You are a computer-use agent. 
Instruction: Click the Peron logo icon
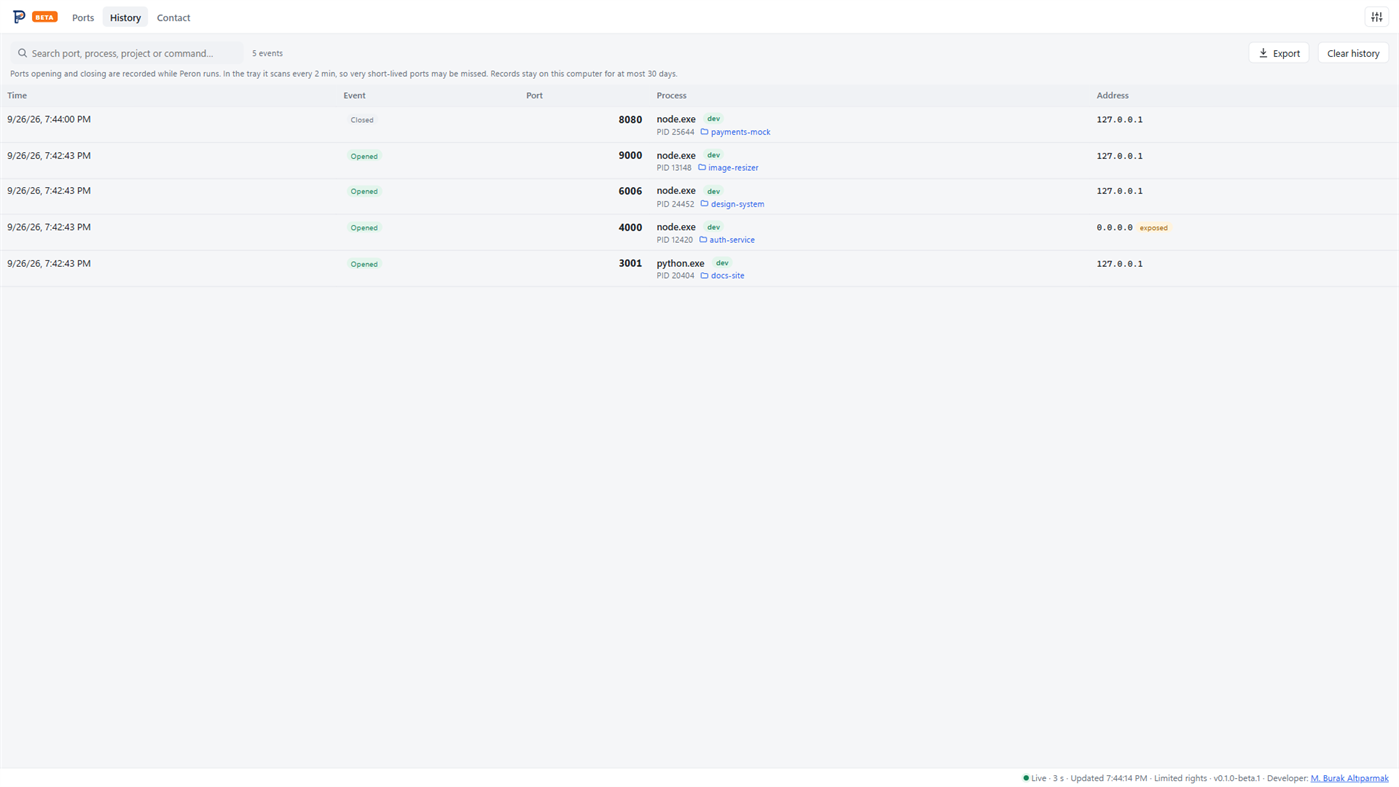[19, 17]
